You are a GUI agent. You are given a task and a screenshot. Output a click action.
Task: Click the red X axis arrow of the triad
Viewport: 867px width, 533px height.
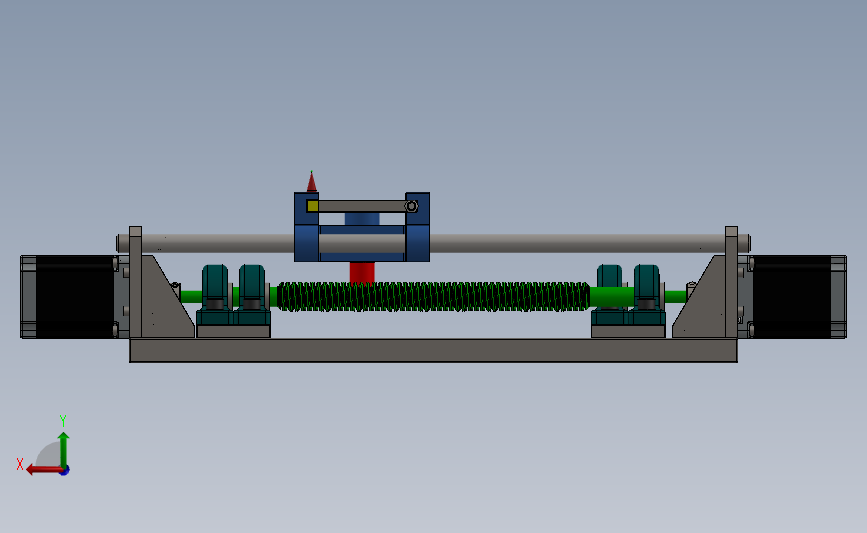click(x=44, y=470)
